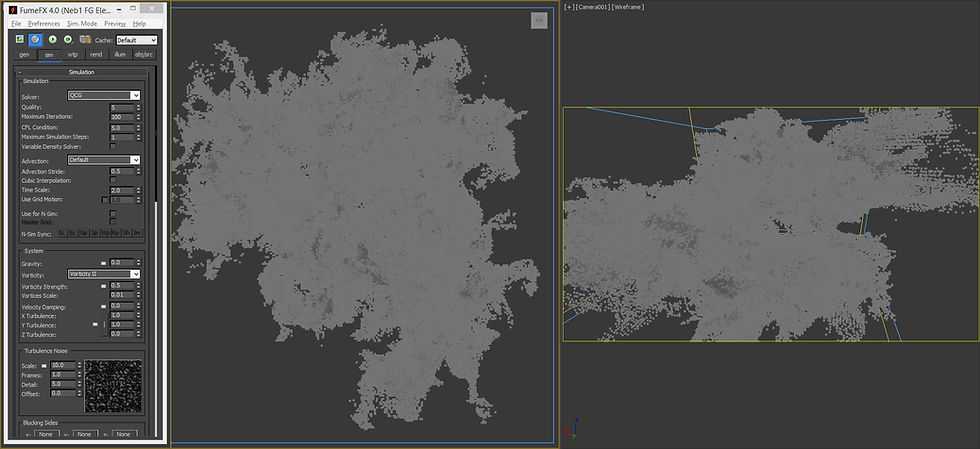Toggle N-Sim Sync Sh button
The image size is (980, 449).
pos(126,233)
